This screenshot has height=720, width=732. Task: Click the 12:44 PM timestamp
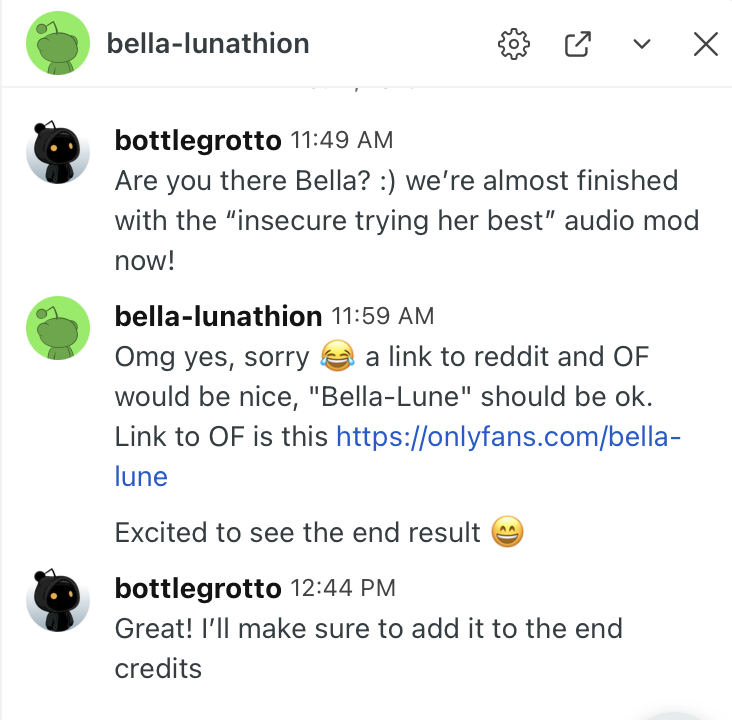342,589
